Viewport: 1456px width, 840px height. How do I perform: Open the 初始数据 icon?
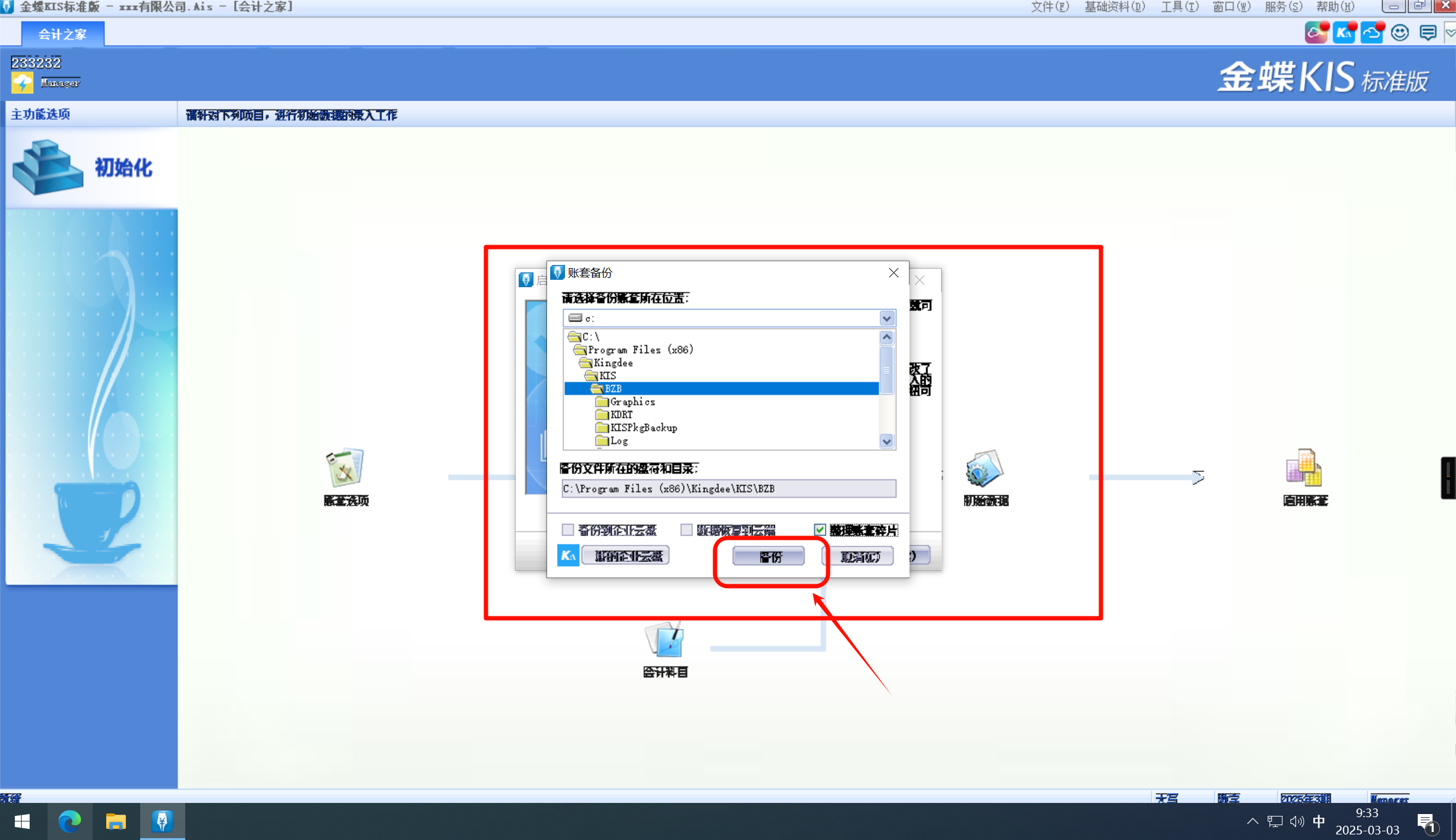click(x=985, y=468)
